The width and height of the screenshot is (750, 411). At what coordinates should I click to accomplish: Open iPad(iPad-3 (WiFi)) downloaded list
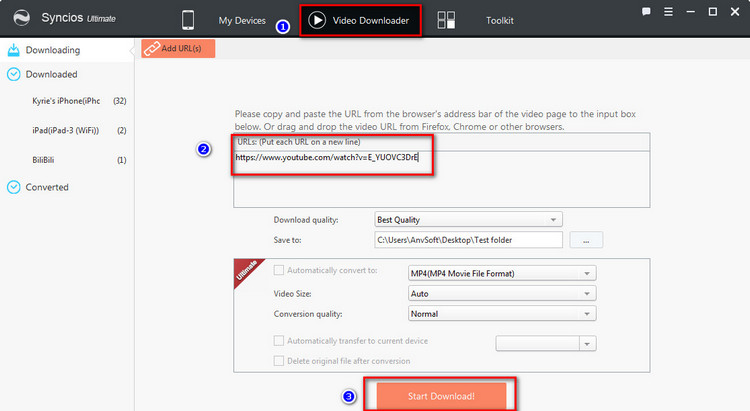tap(67, 130)
